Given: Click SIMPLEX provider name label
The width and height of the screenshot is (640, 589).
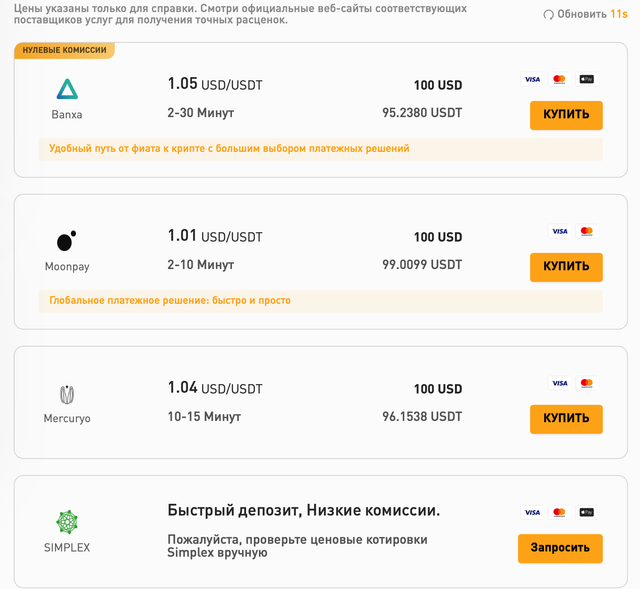Looking at the screenshot, I should point(67,547).
